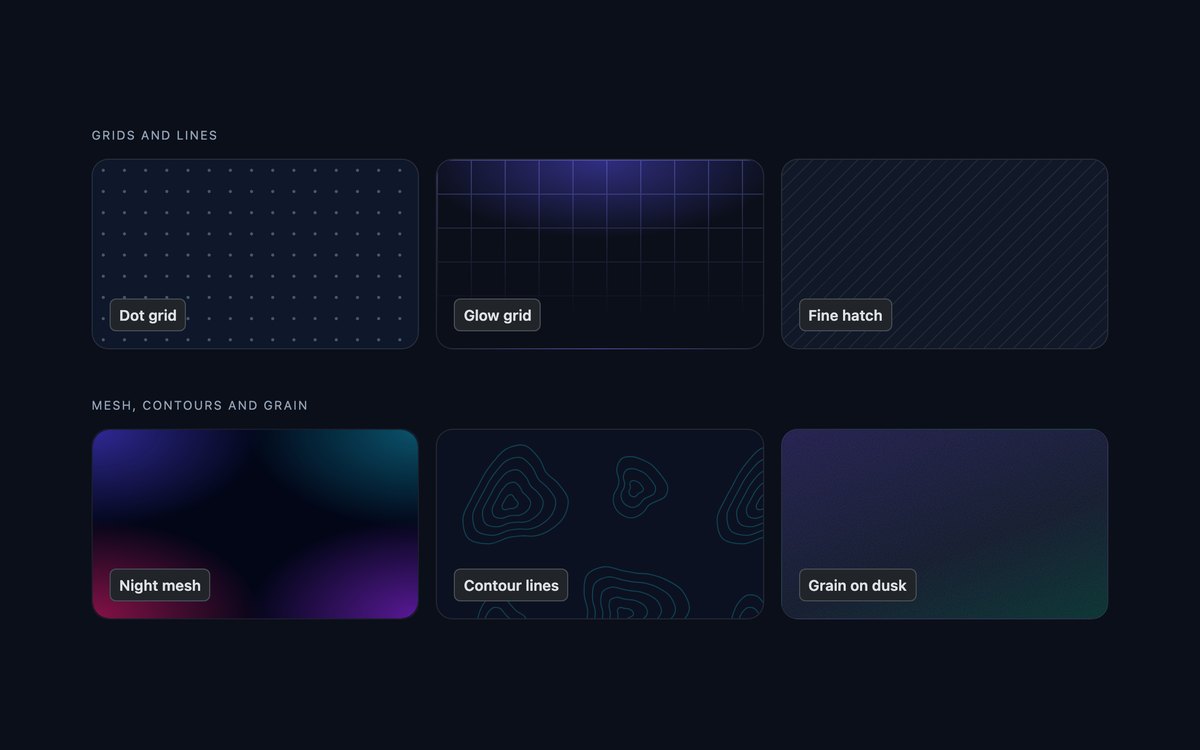Click the Contour lines label

point(511,585)
